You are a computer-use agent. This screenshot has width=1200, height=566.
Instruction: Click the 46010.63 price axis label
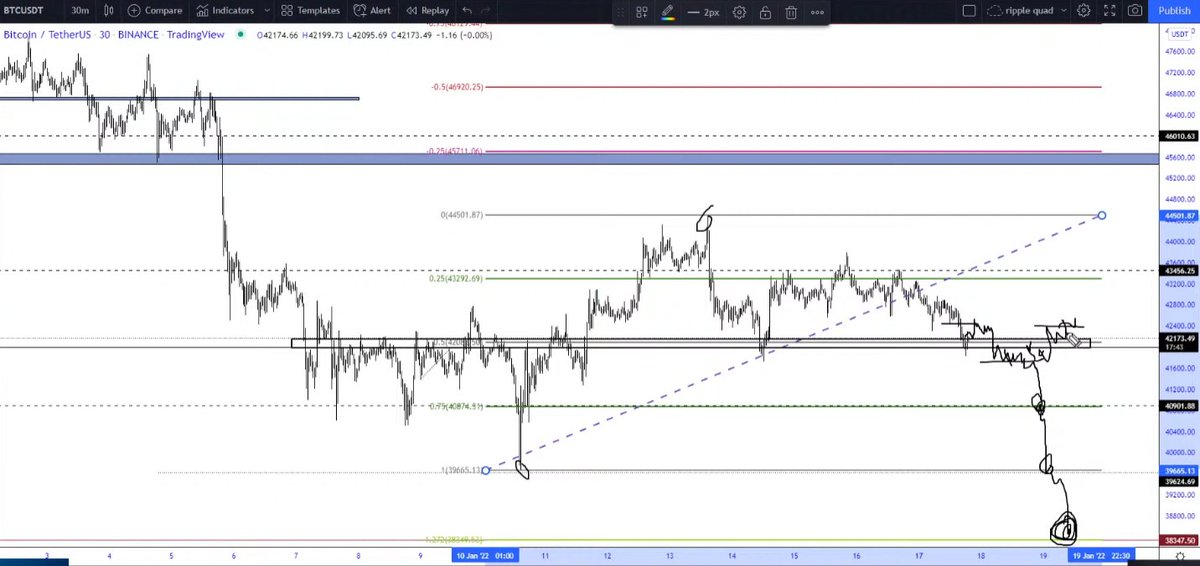(1177, 135)
